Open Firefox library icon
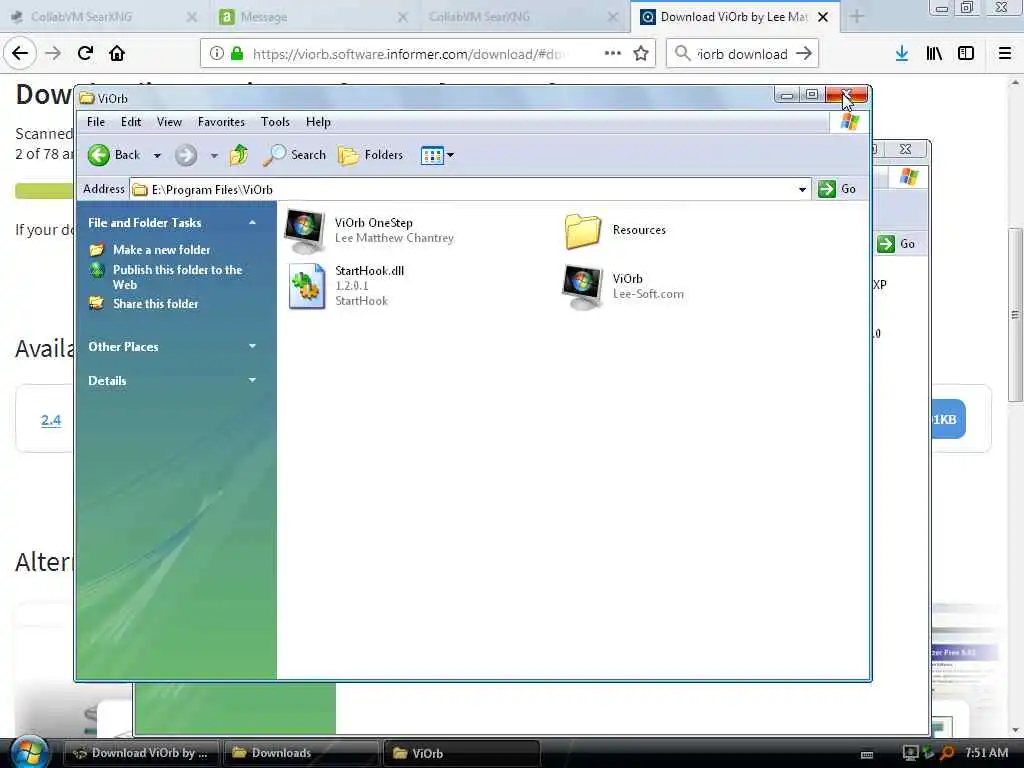 [934, 54]
